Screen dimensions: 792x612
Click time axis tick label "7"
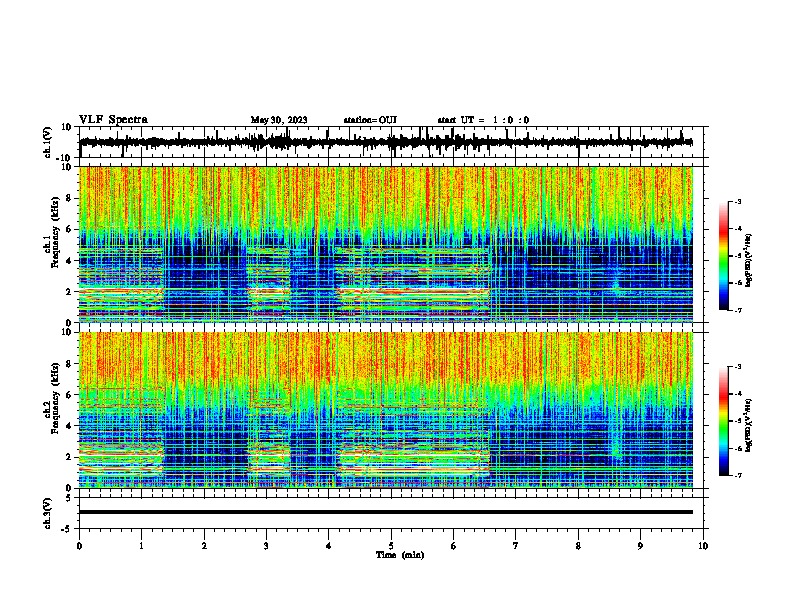[x=516, y=546]
